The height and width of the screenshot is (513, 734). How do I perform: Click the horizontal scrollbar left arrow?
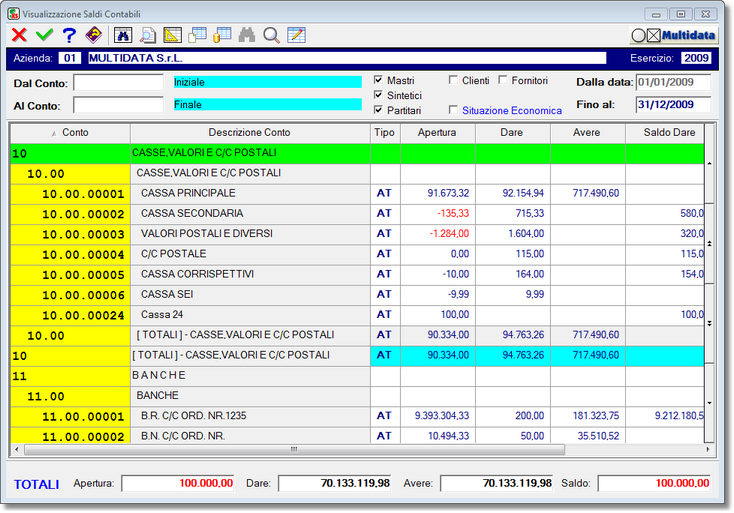(17, 449)
